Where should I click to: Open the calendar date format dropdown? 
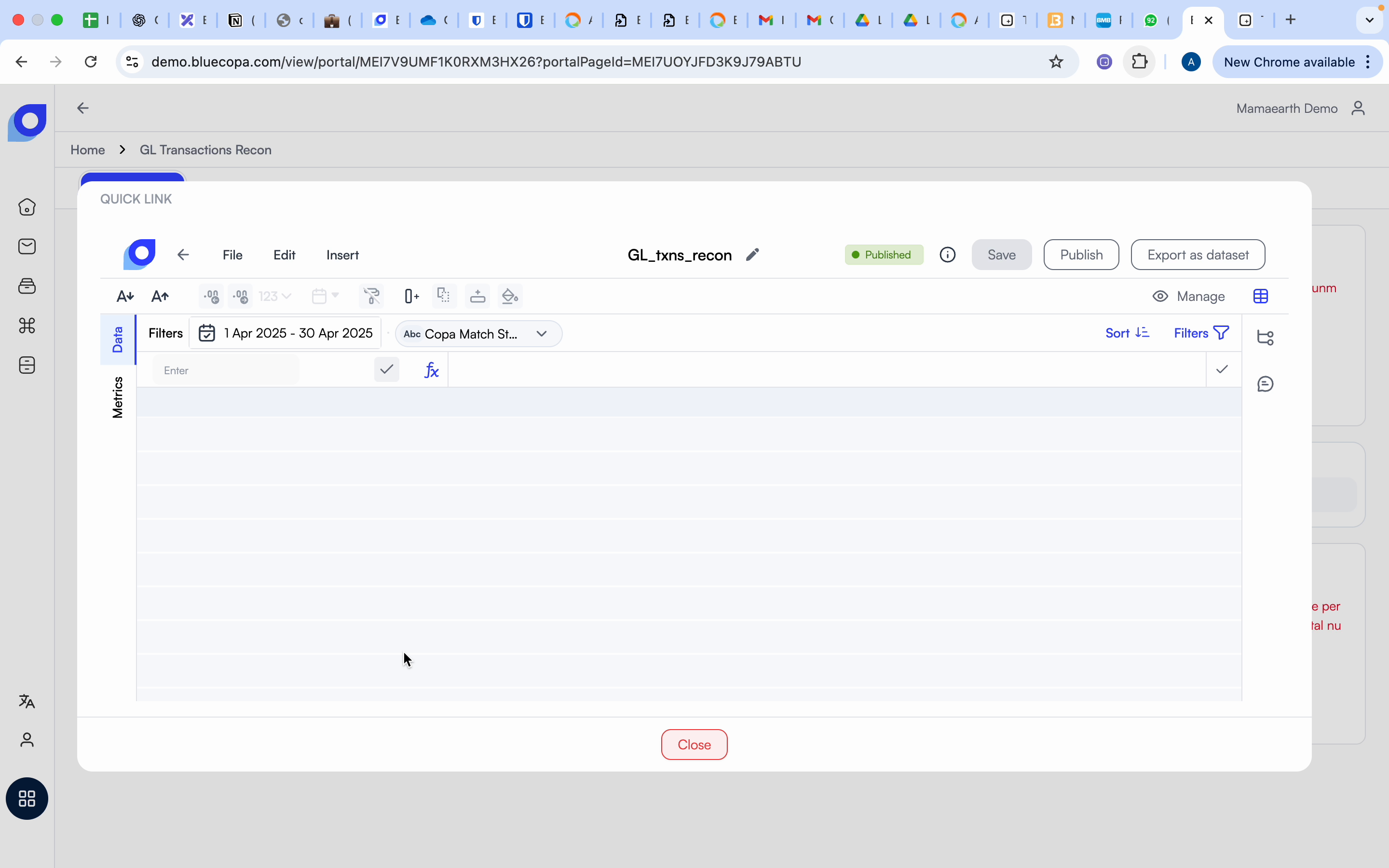(325, 296)
